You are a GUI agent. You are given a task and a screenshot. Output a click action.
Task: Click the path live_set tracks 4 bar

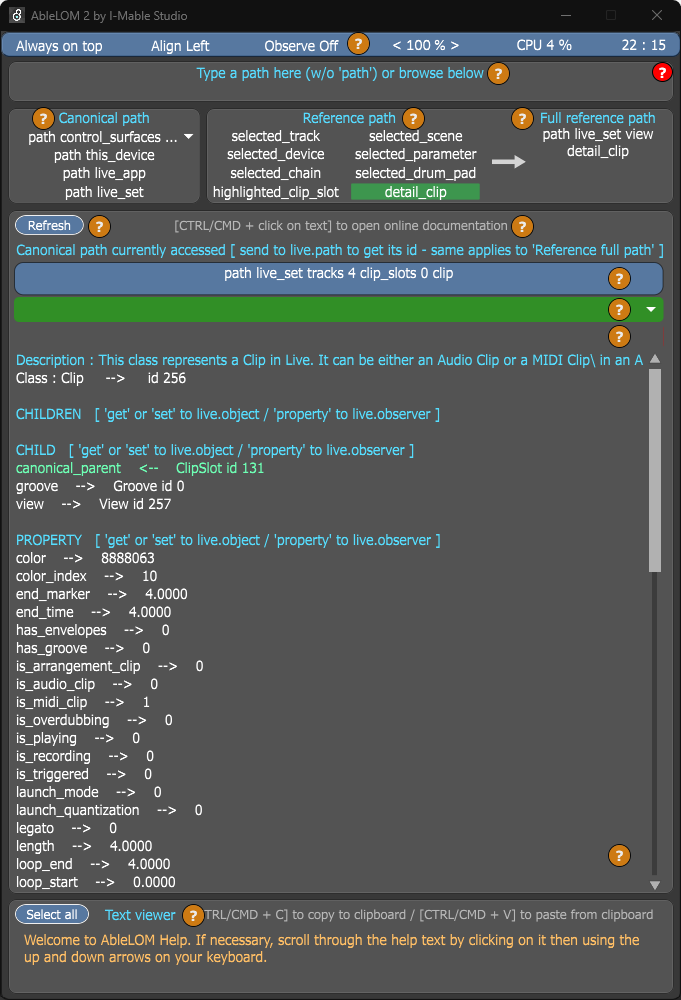click(339, 279)
